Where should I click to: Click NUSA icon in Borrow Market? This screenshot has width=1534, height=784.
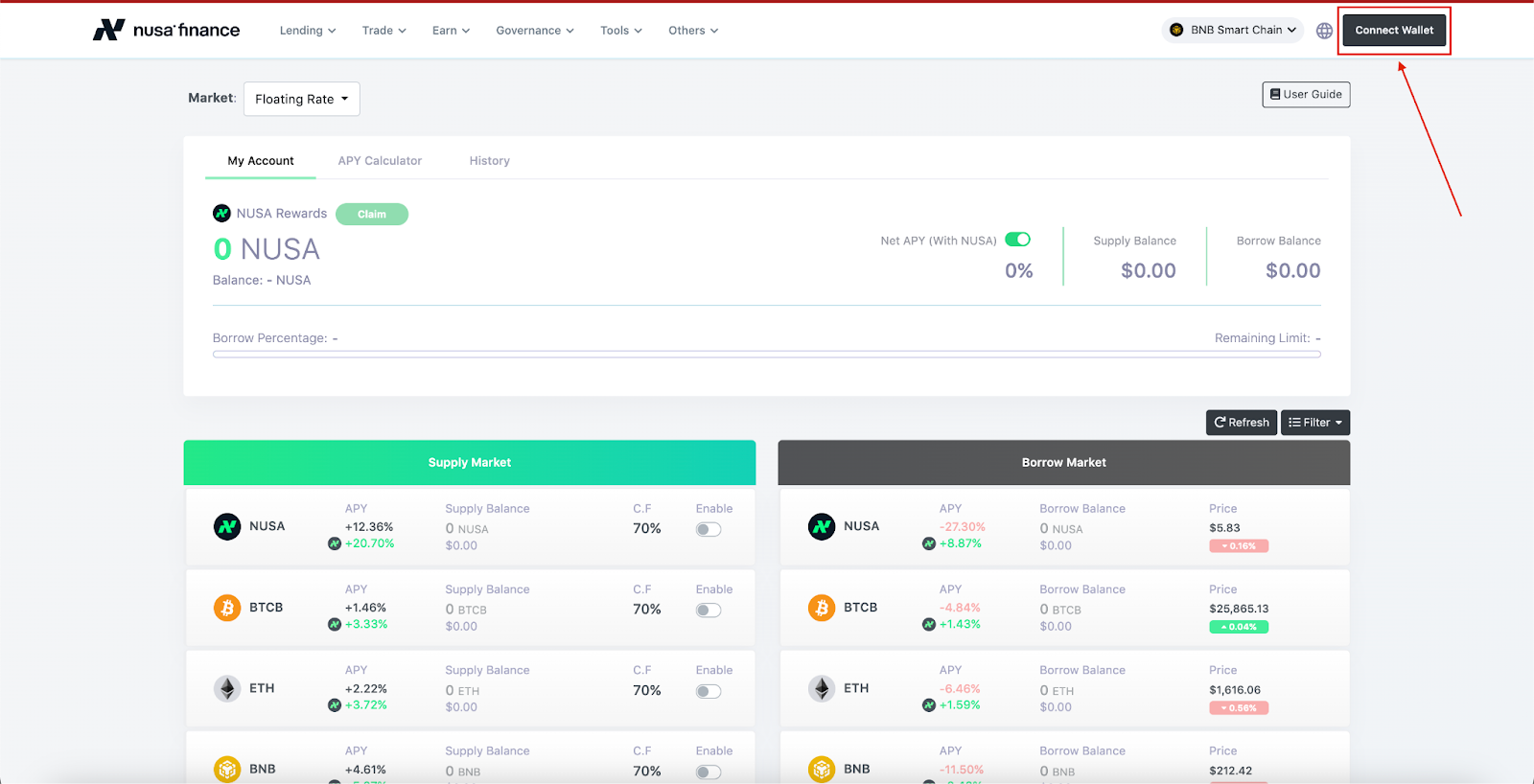[x=822, y=526]
